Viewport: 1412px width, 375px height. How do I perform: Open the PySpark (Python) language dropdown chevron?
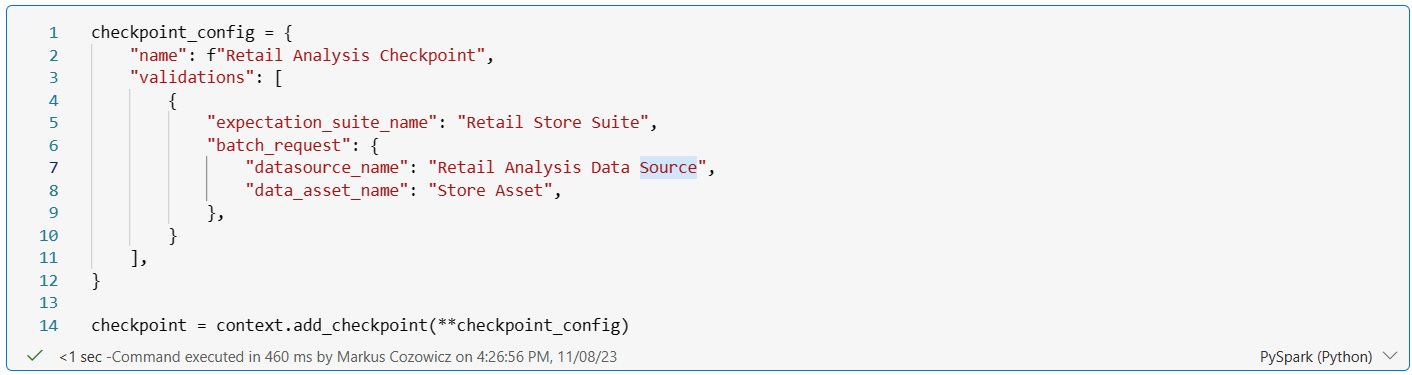[1388, 356]
